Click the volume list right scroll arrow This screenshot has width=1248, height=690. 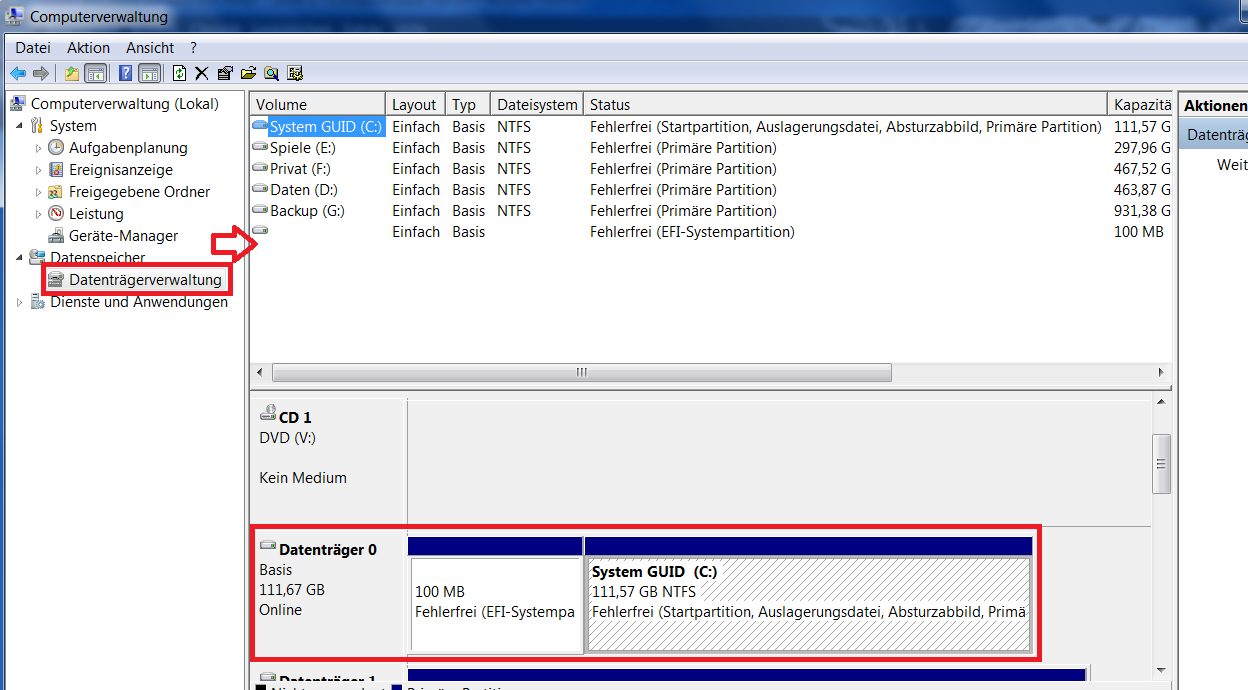1161,372
